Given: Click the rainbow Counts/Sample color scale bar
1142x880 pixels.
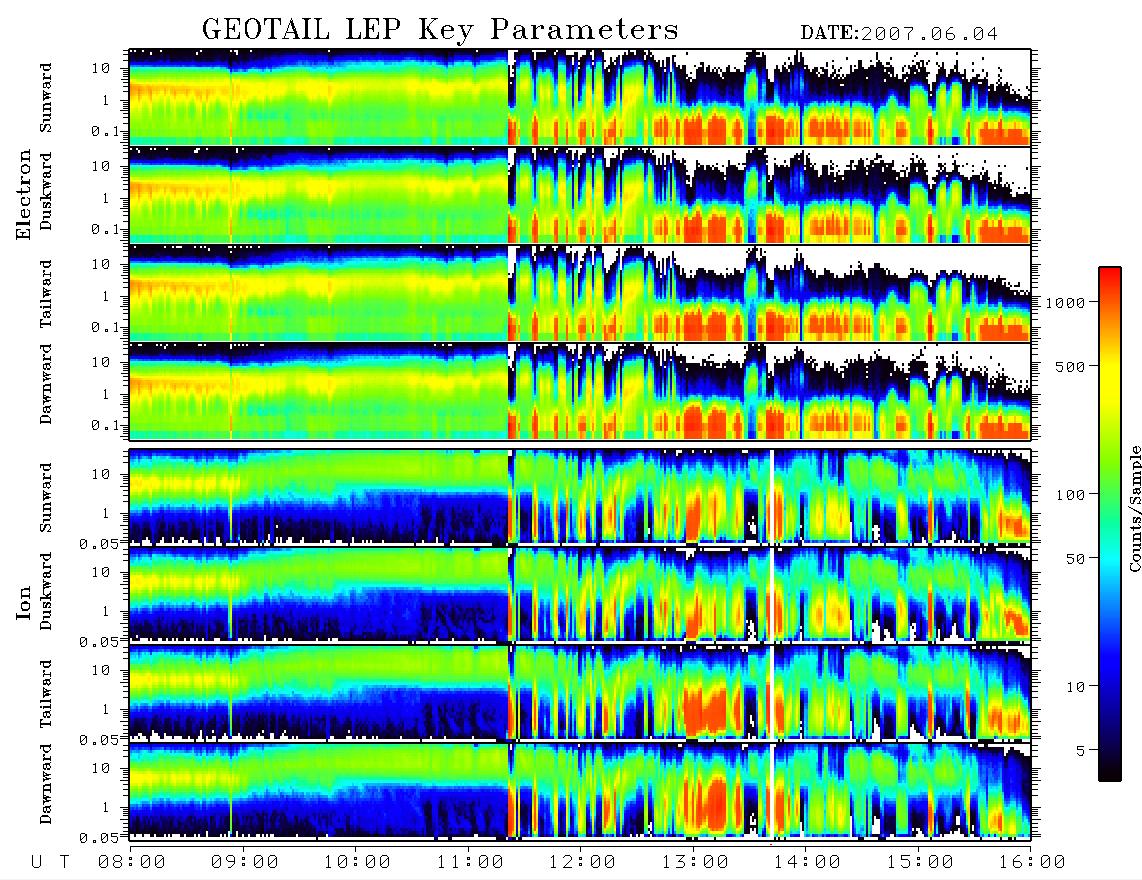Looking at the screenshot, I should tap(1110, 524).
